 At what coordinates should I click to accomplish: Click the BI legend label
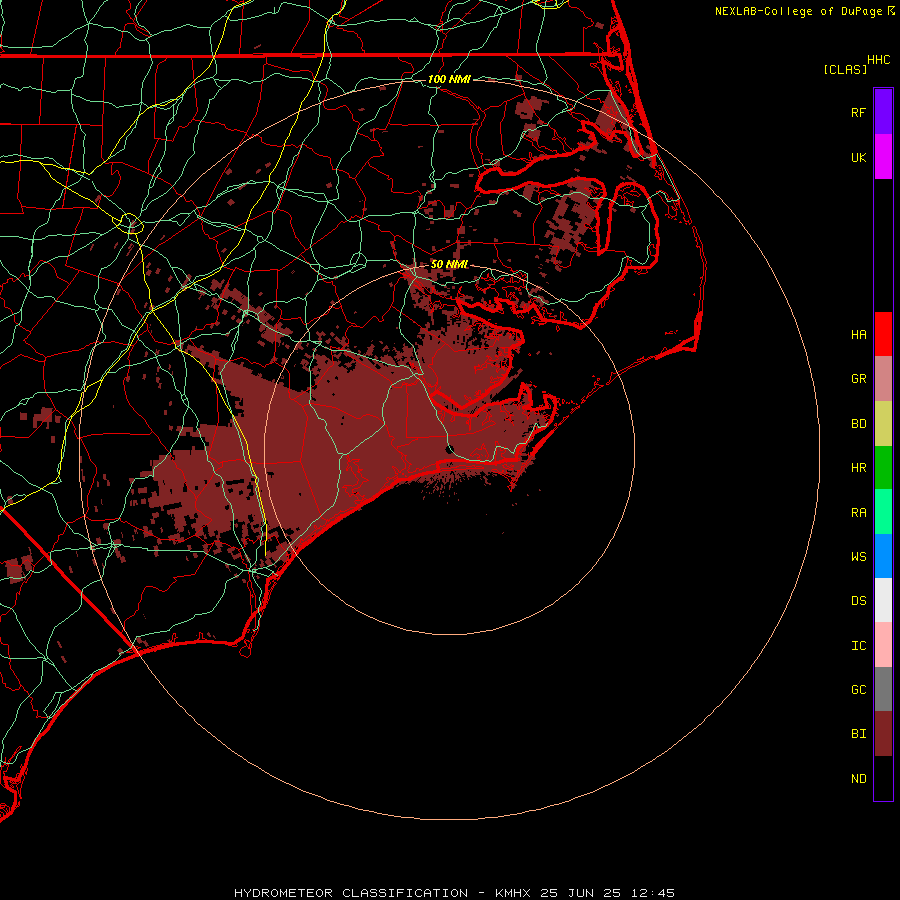click(858, 734)
